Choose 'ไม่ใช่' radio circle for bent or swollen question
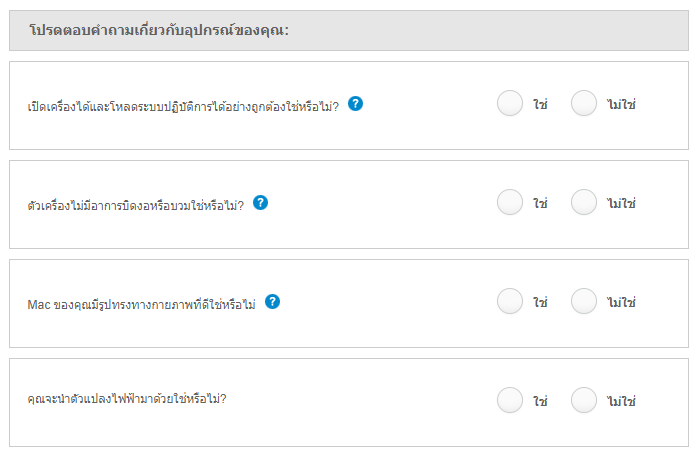The image size is (698, 458). pyautogui.click(x=584, y=202)
